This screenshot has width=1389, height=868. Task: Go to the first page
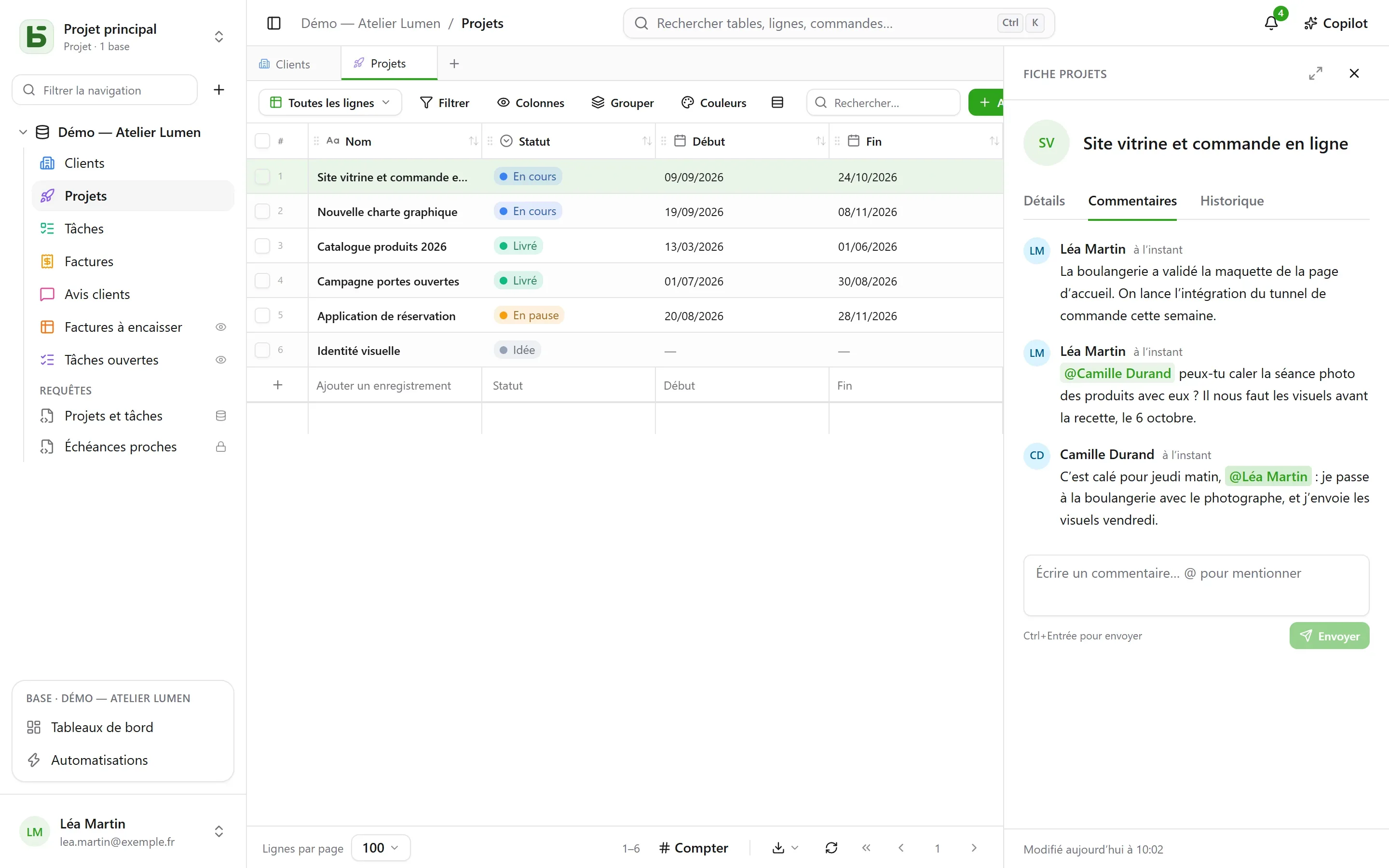point(866,847)
